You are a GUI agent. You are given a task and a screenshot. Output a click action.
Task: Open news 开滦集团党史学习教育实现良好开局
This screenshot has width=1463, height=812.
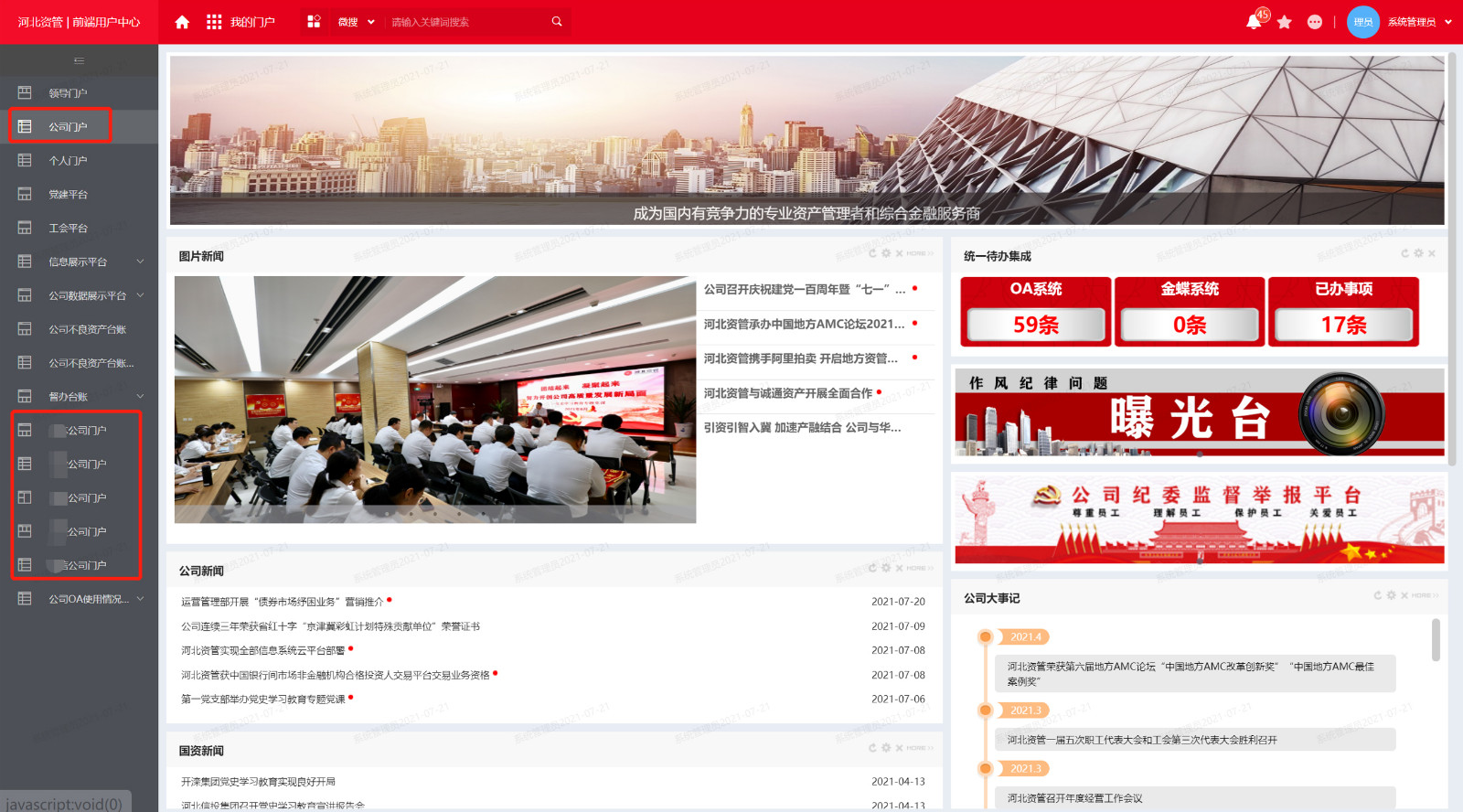258,782
